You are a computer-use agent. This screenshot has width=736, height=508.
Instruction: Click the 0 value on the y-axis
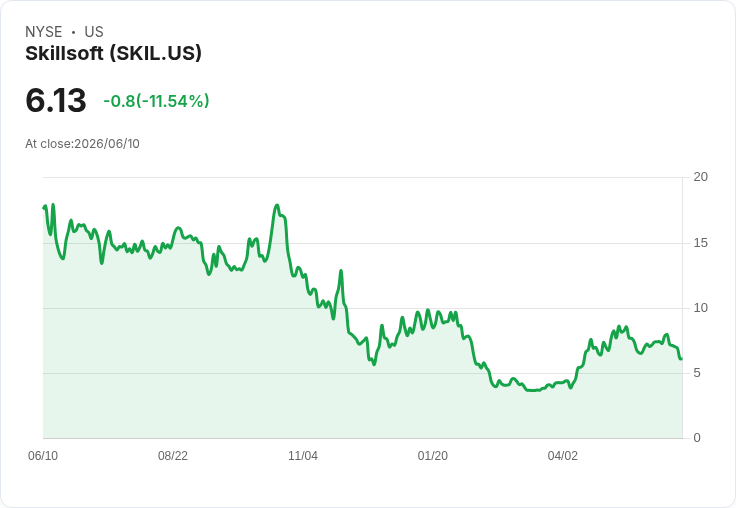coord(697,438)
